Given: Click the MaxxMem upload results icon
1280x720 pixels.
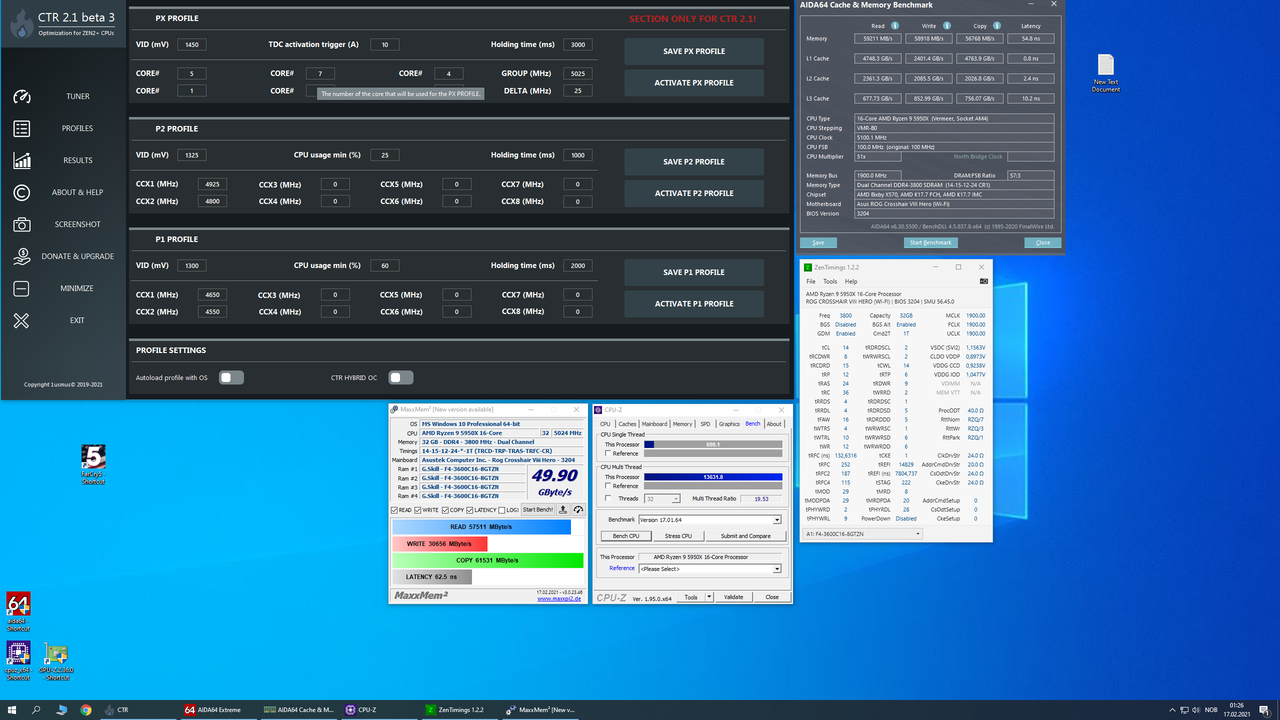Looking at the screenshot, I should click(563, 510).
